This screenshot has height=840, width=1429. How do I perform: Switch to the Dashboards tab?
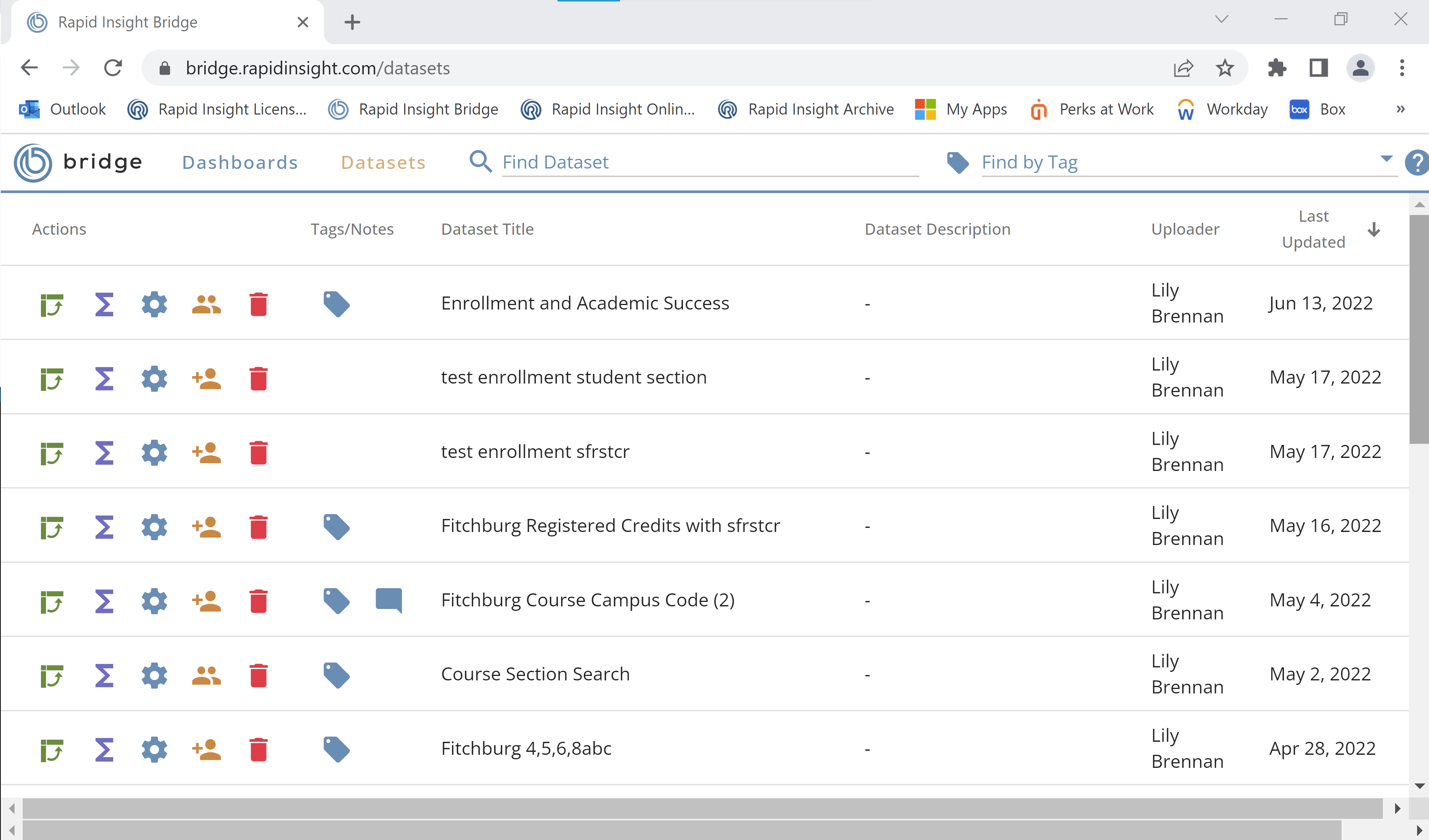pos(240,162)
